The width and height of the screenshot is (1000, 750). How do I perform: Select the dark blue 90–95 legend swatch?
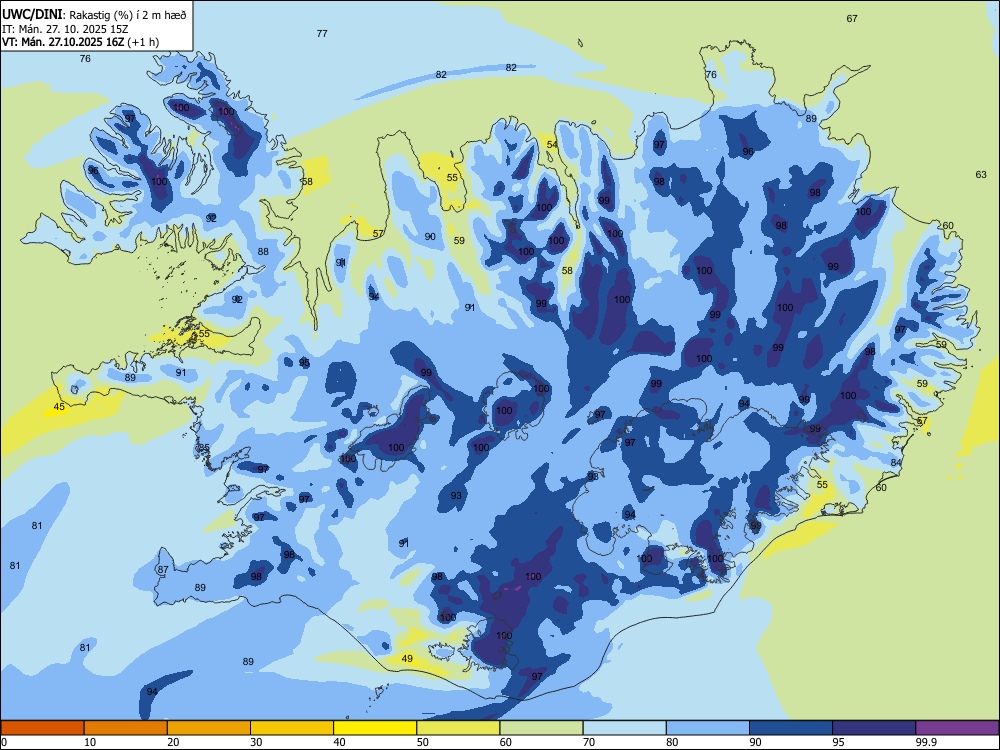(x=791, y=728)
